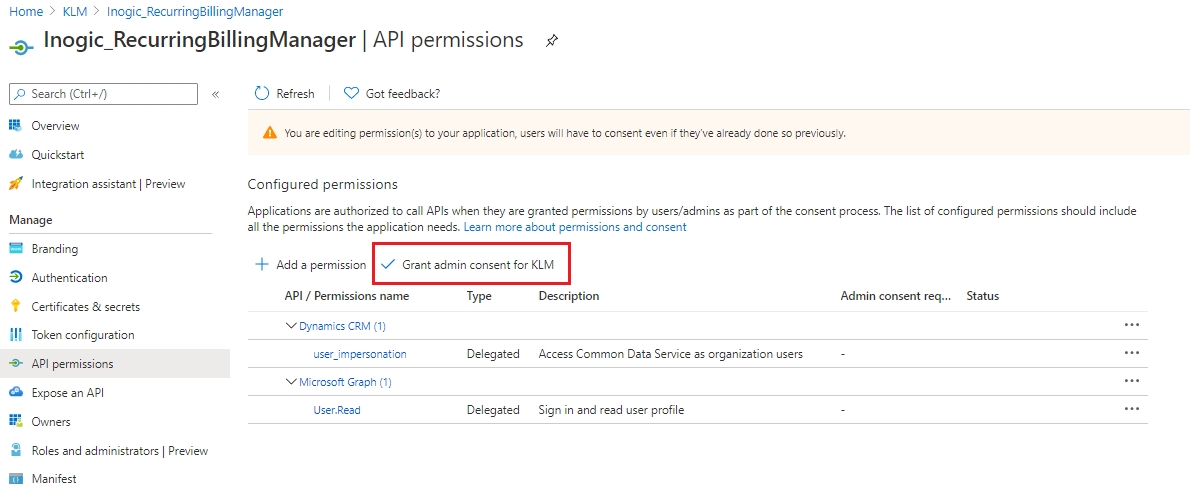Click the KLM breadcrumb link
This screenshot has height=500, width=1190.
click(74, 11)
